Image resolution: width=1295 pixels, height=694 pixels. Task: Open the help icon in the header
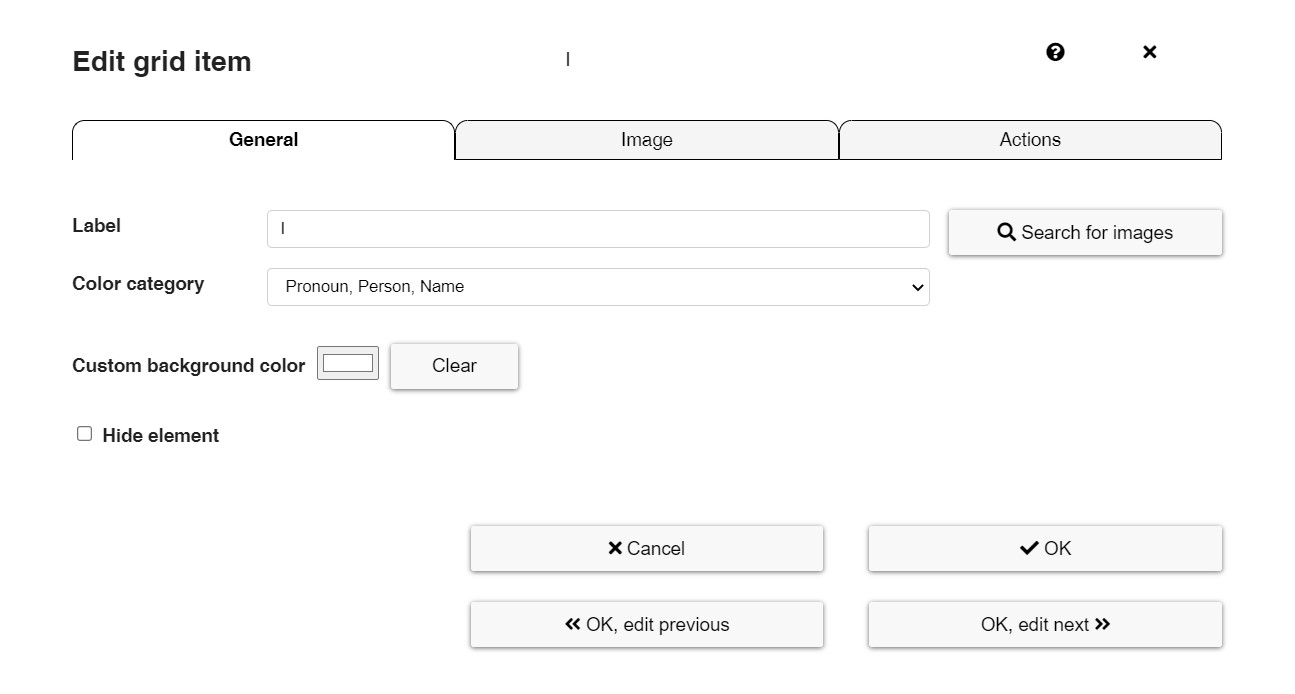click(1054, 52)
